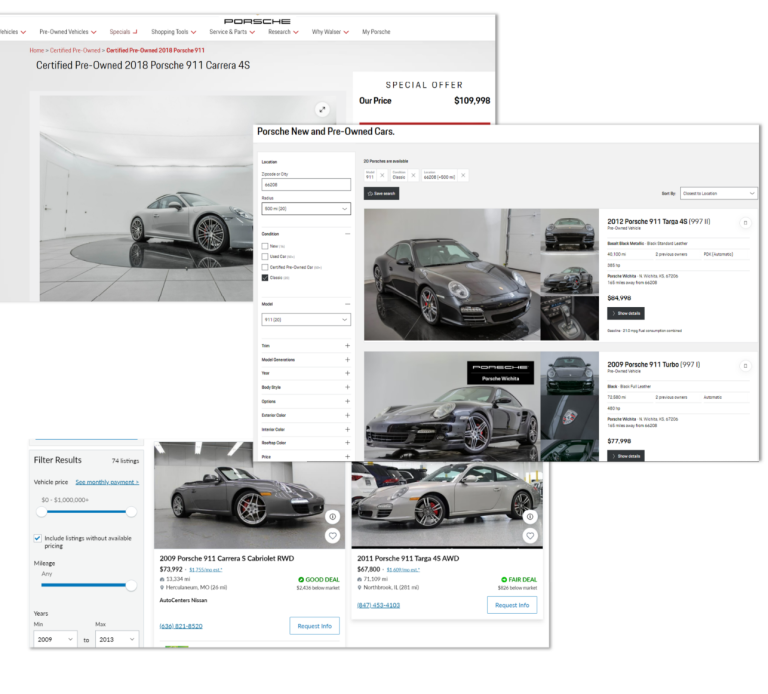Show details for the $84,998 Targa 4S
This screenshot has height=694, width=768.
pyautogui.click(x=625, y=313)
